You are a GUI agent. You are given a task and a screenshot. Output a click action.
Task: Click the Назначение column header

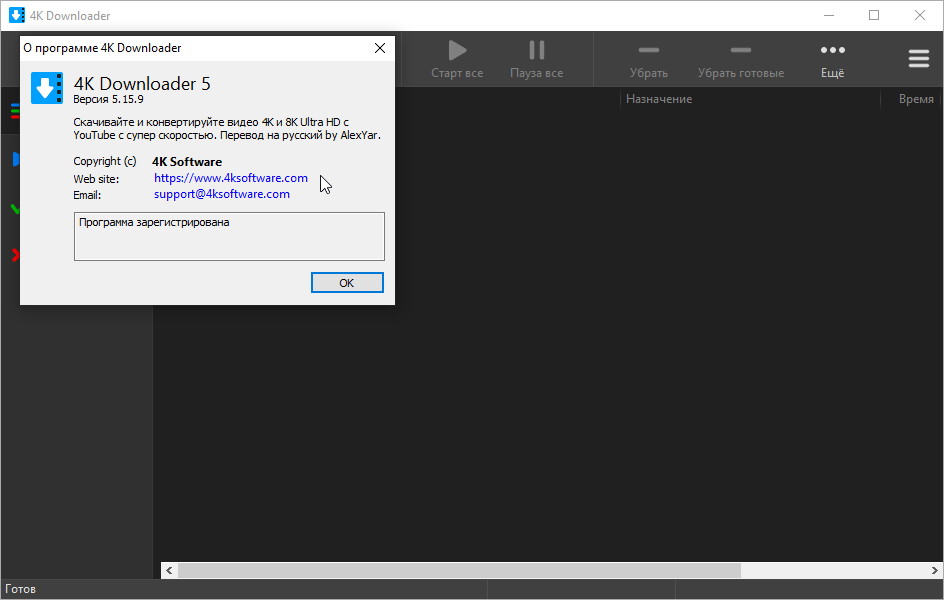(659, 99)
